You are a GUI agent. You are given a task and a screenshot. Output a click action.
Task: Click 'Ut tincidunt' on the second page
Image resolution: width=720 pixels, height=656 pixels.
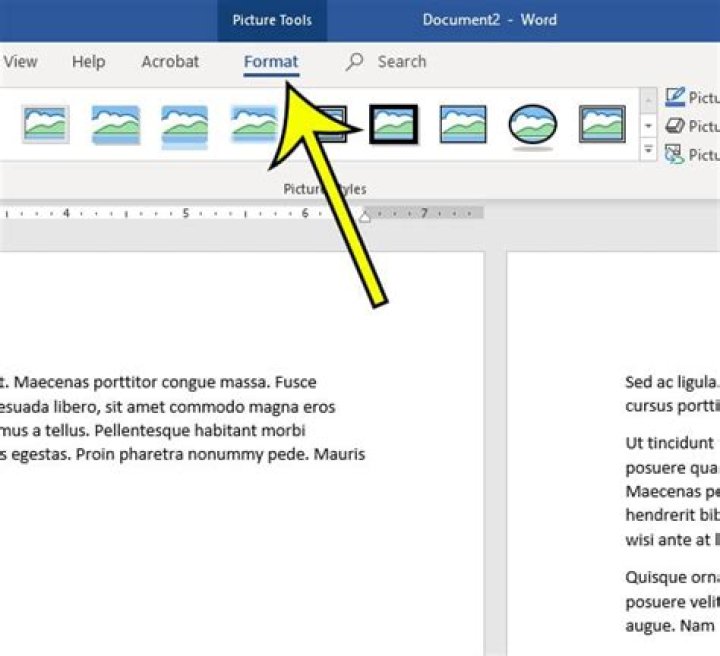(669, 443)
